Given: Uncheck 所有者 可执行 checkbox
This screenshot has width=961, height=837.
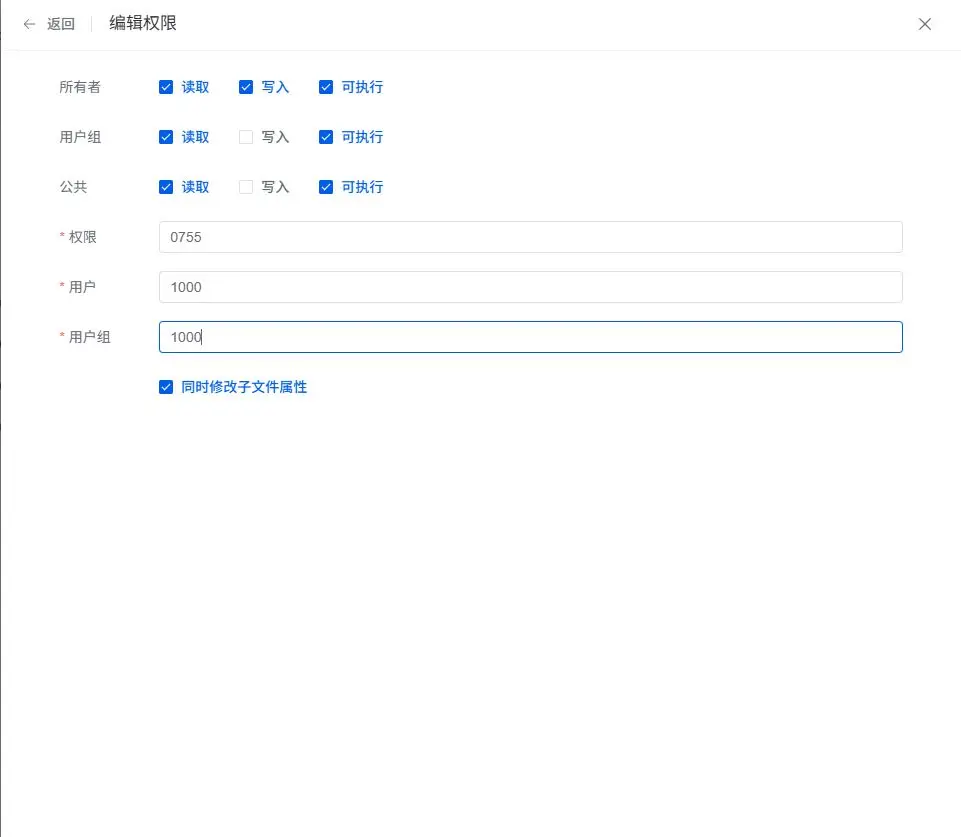Looking at the screenshot, I should pos(326,87).
